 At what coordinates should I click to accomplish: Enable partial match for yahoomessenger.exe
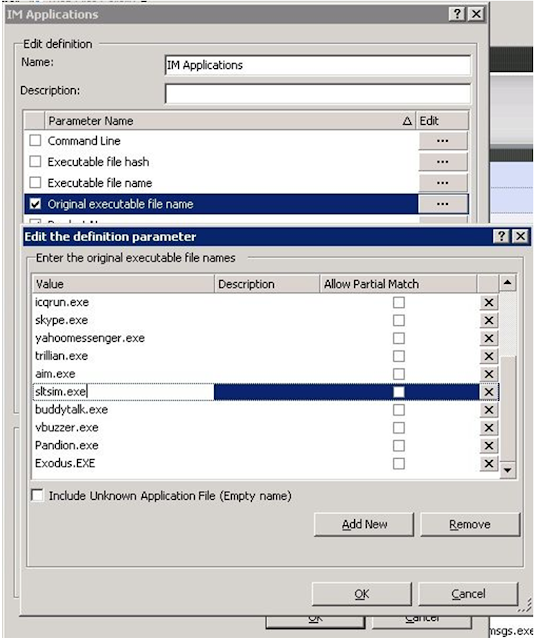[399, 338]
